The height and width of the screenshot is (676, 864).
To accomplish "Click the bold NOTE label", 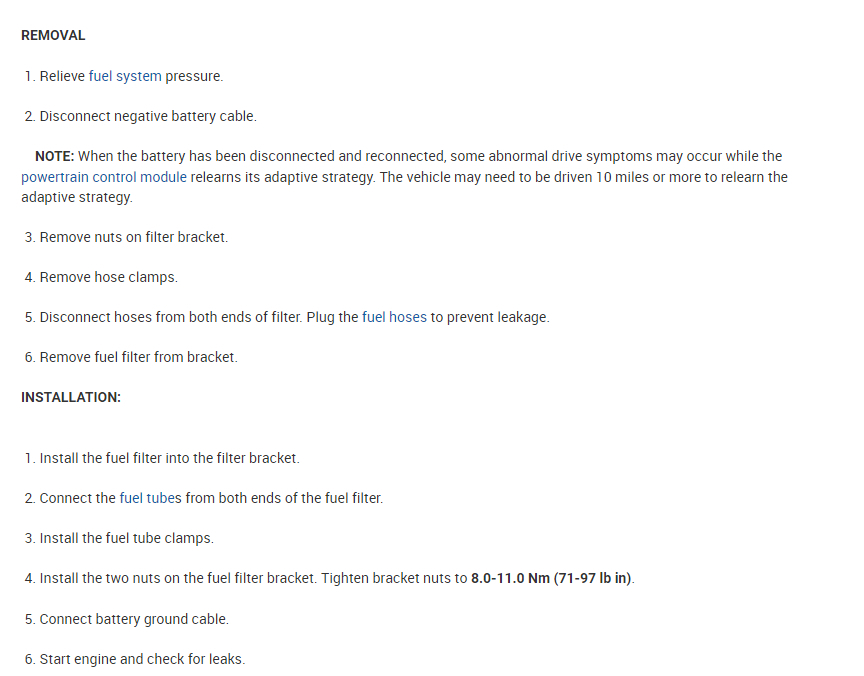I will click(54, 156).
